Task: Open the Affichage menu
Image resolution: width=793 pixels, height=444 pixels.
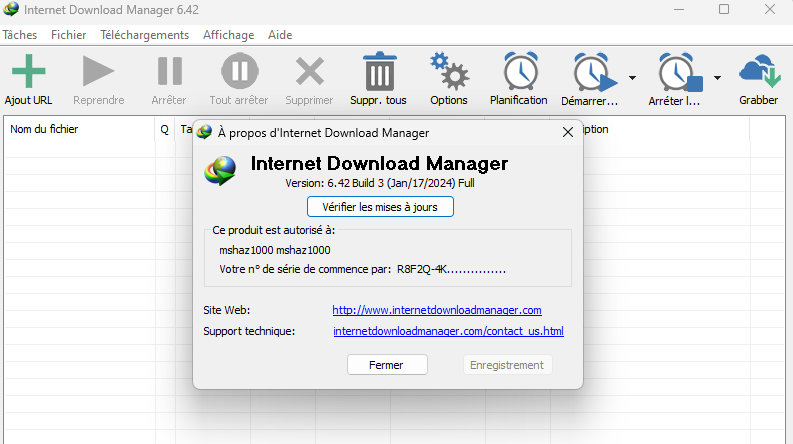Action: coord(229,35)
